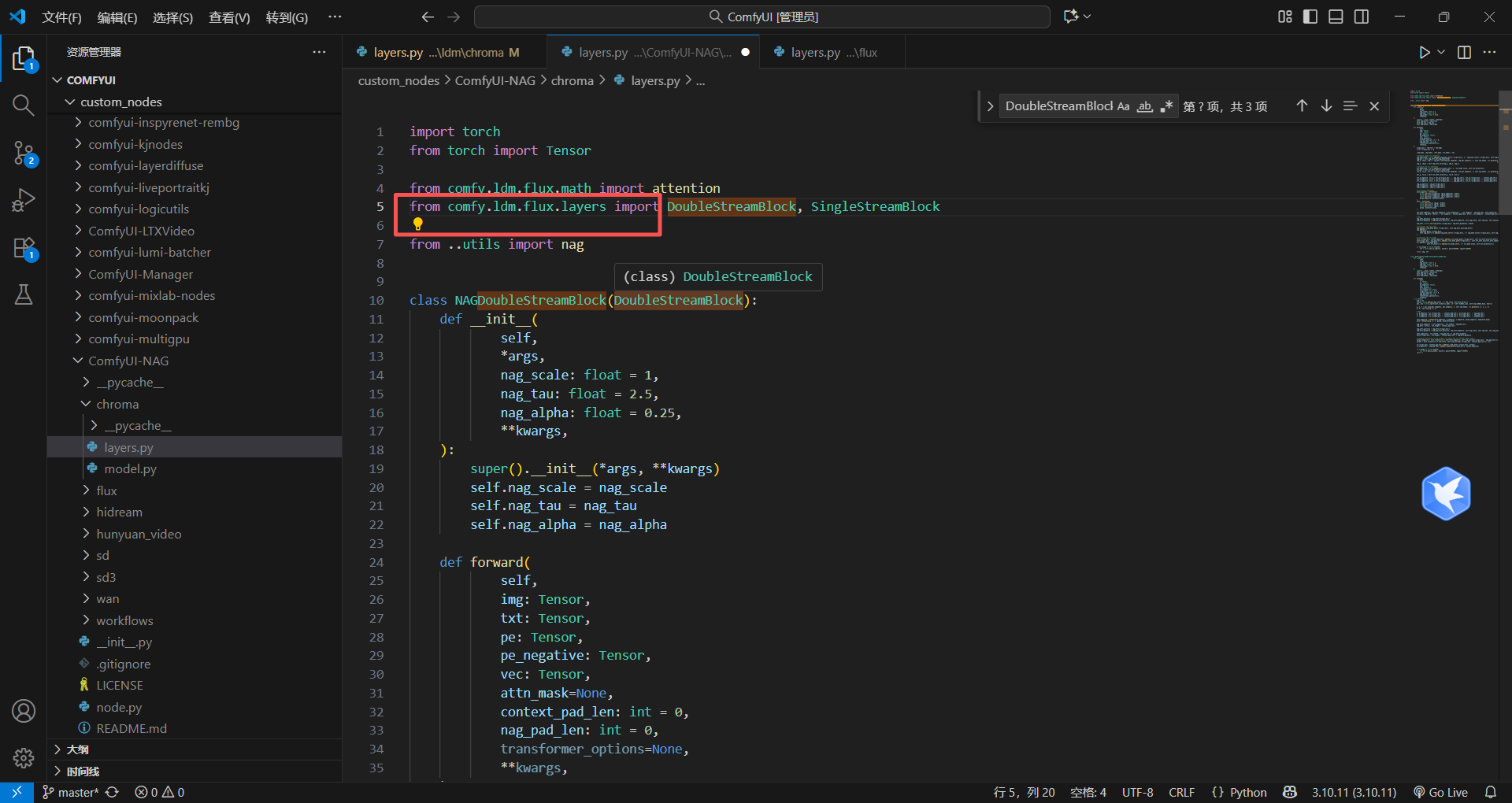Open the Copilot chat icon in title bar

click(1071, 17)
